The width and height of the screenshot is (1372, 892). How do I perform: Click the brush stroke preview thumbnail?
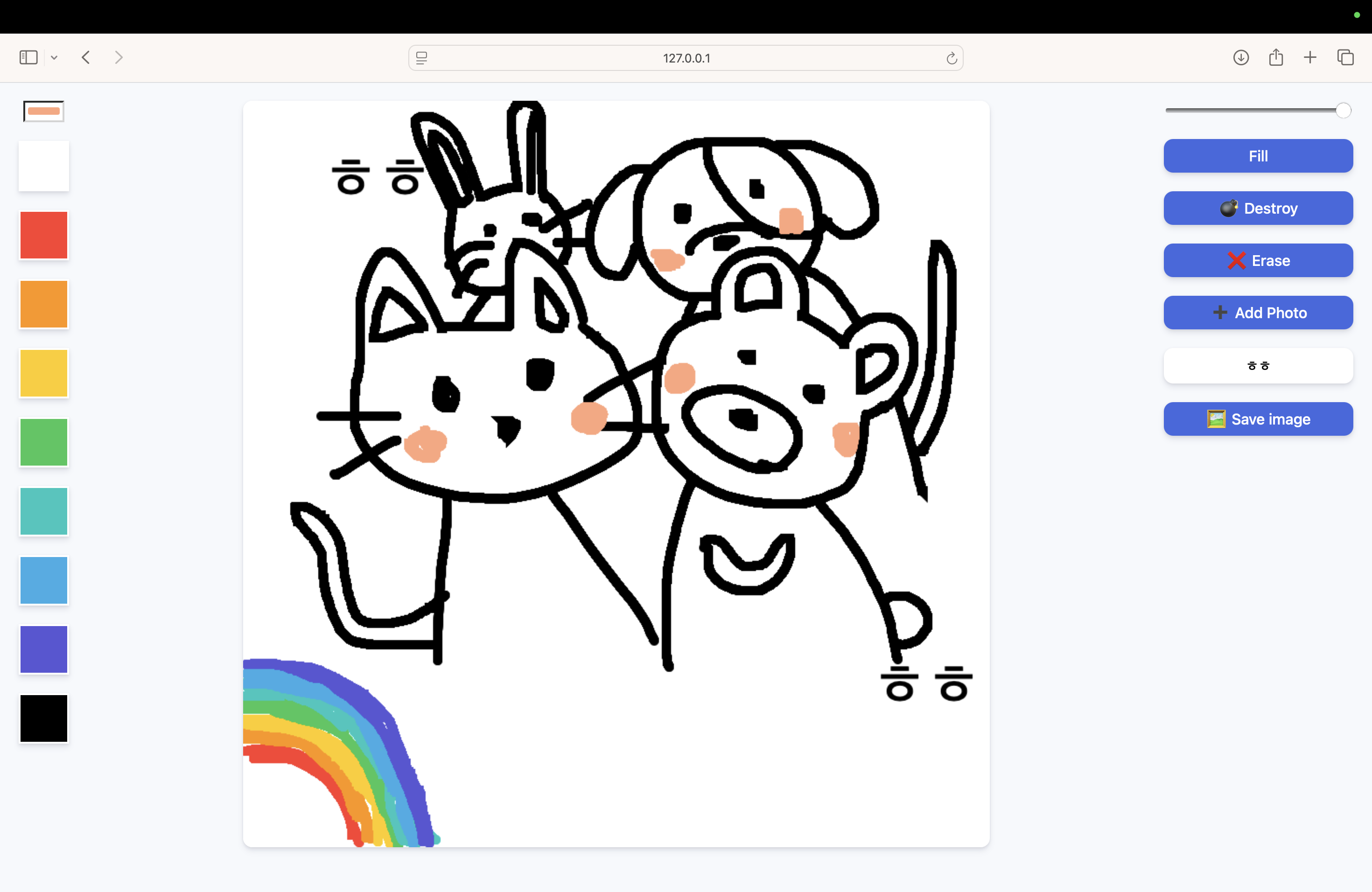[43, 111]
